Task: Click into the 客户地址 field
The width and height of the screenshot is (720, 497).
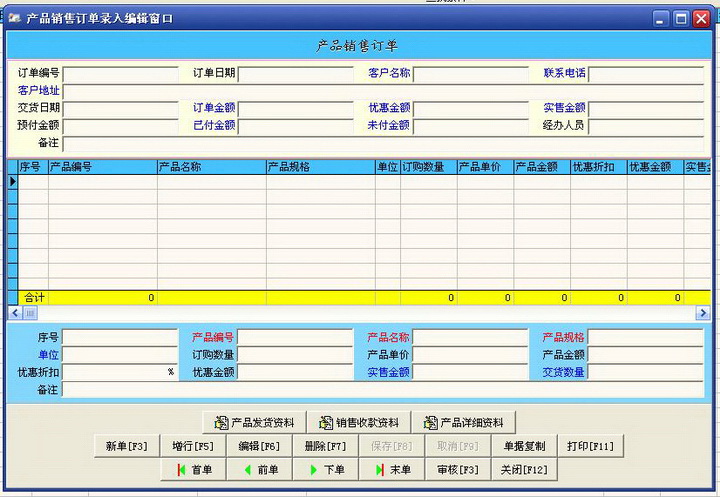Action: click(383, 91)
